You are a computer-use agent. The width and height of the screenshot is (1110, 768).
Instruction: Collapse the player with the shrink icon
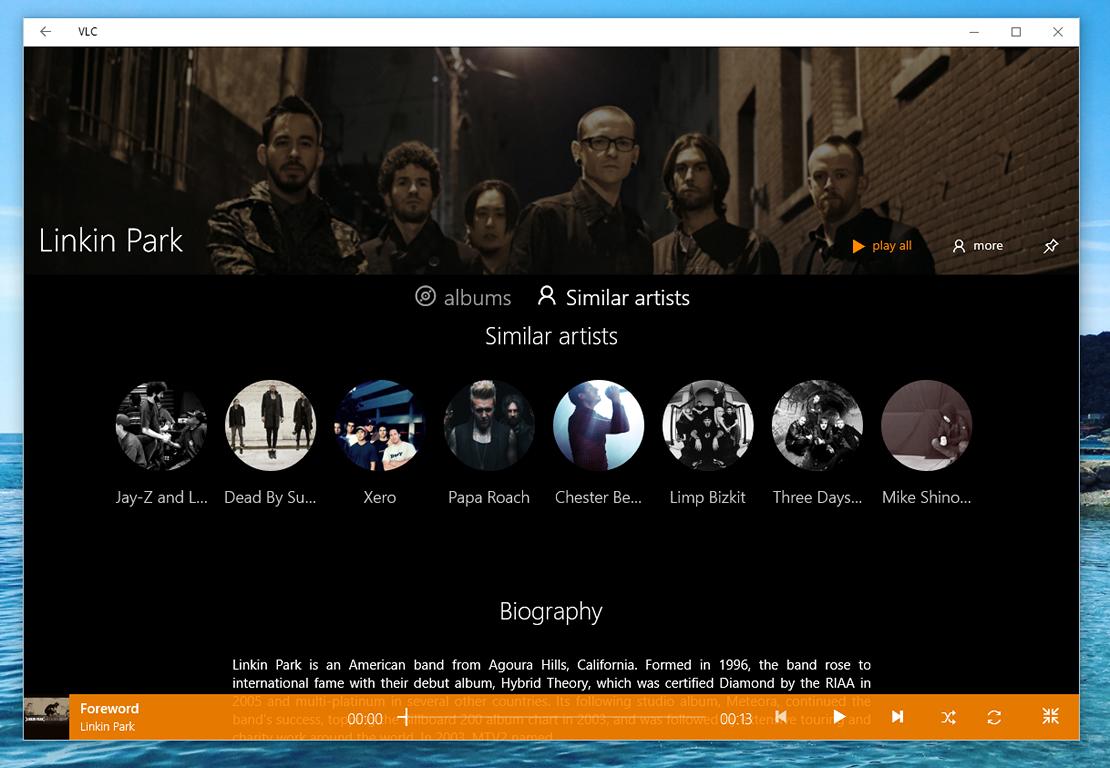[x=1051, y=716]
